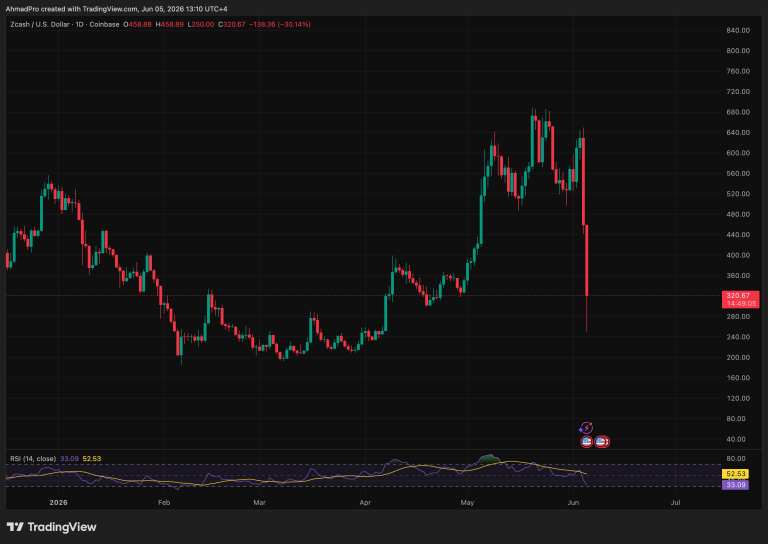This screenshot has height=544, width=768.
Task: Click the May label on the time axis
Action: tap(467, 503)
